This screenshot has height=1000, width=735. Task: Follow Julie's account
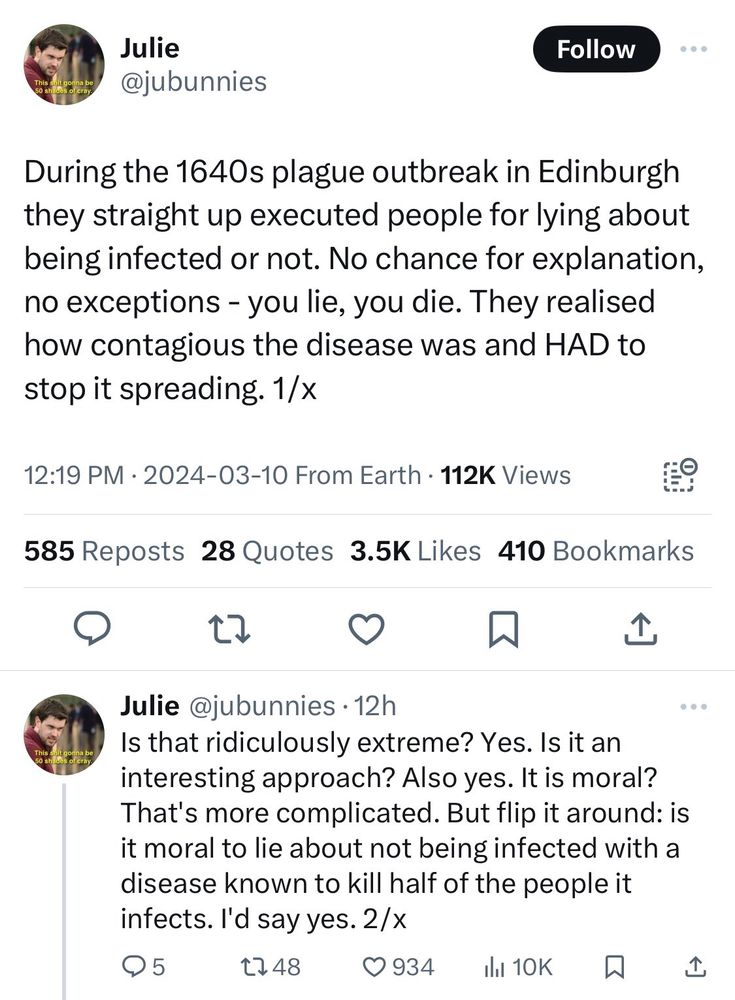pos(596,49)
